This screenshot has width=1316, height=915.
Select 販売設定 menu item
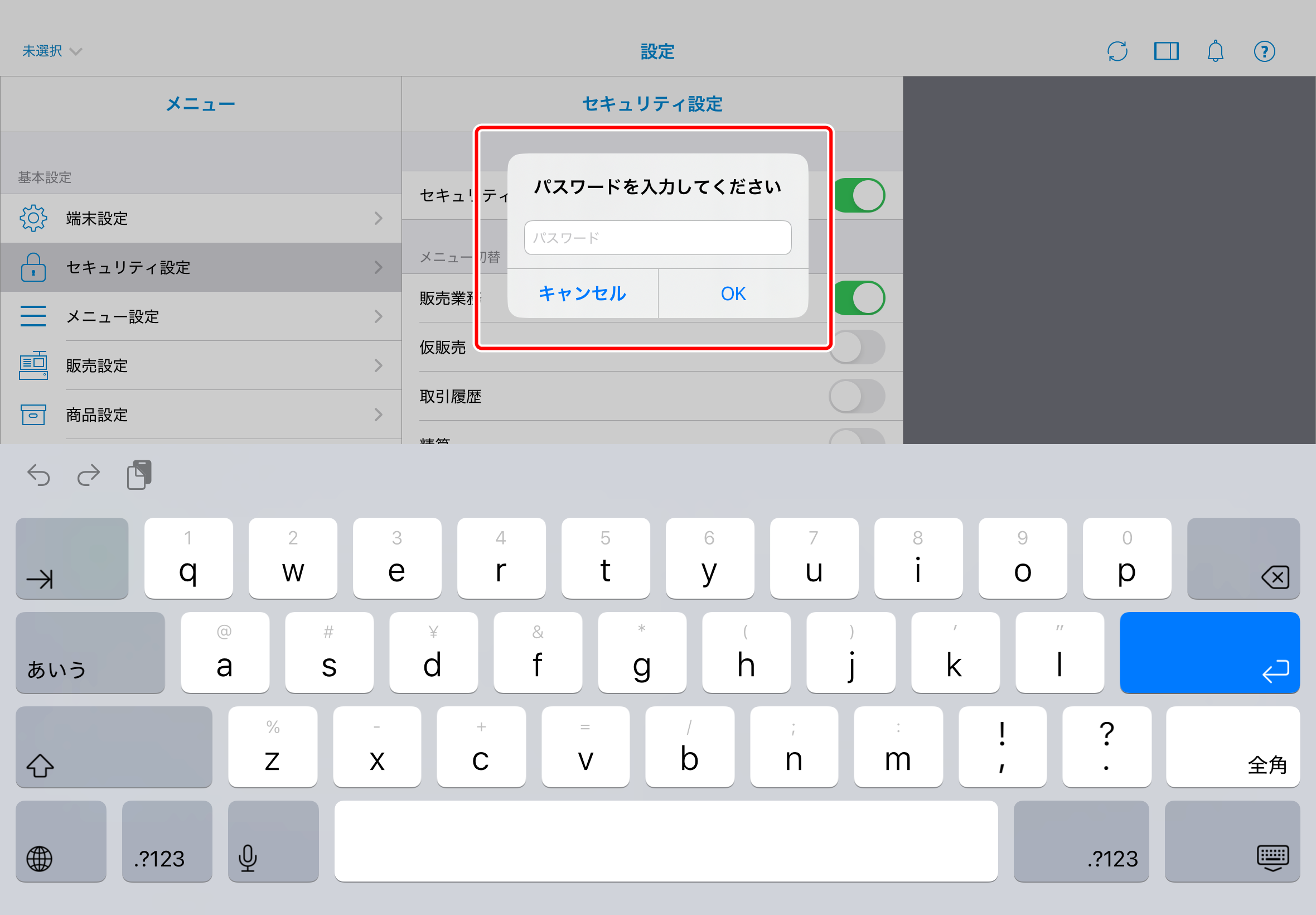pyautogui.click(x=201, y=365)
